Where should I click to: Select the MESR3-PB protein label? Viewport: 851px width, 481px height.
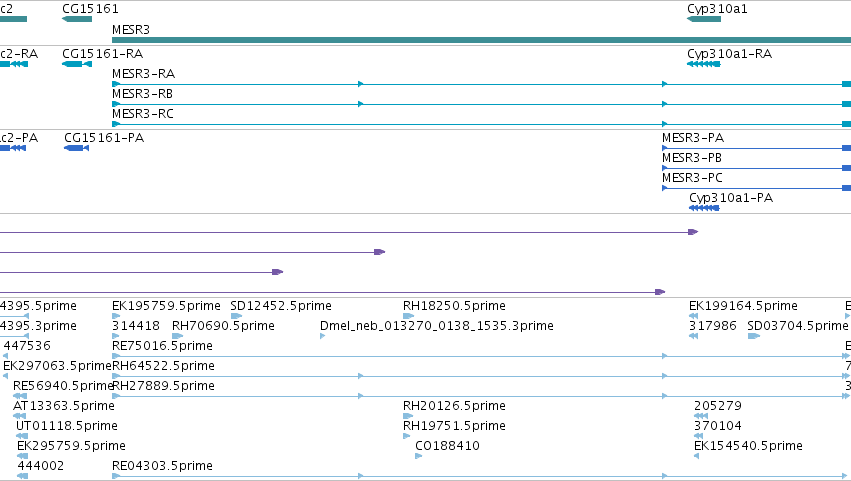click(692, 158)
